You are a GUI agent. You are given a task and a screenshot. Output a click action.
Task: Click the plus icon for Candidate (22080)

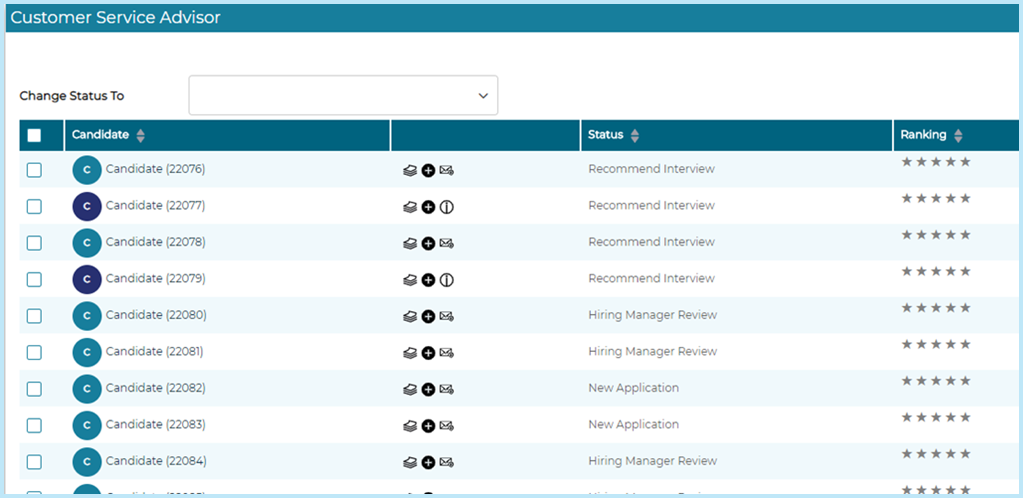tap(428, 317)
